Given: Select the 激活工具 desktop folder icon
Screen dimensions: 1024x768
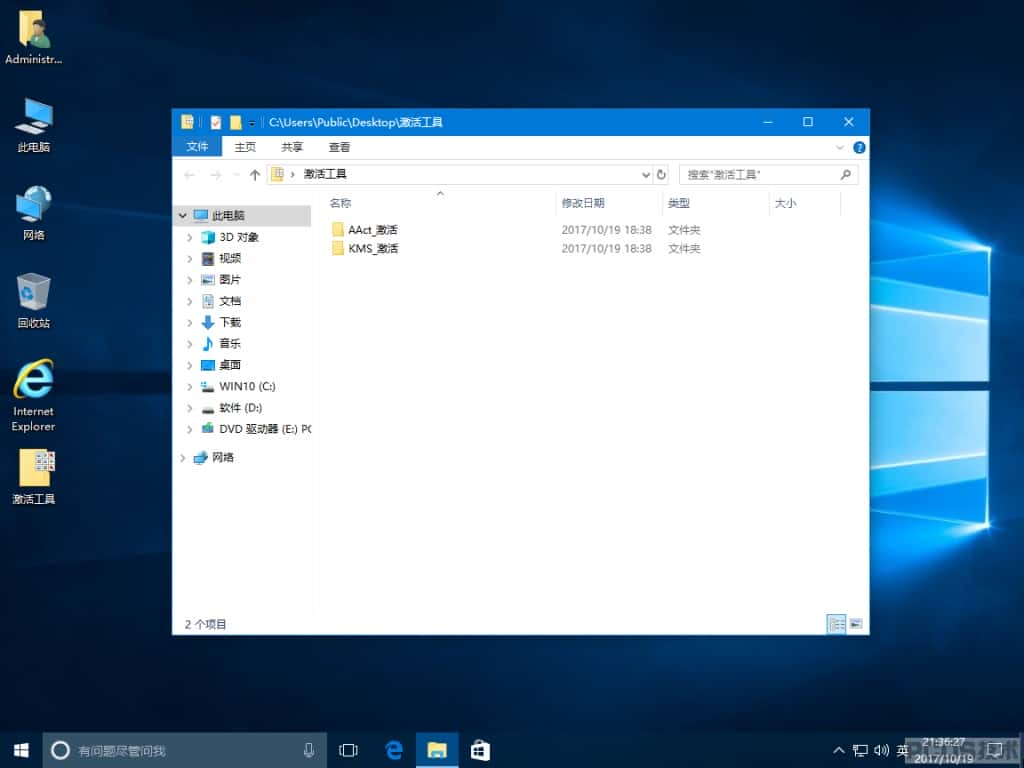Looking at the screenshot, I should pos(34,477).
